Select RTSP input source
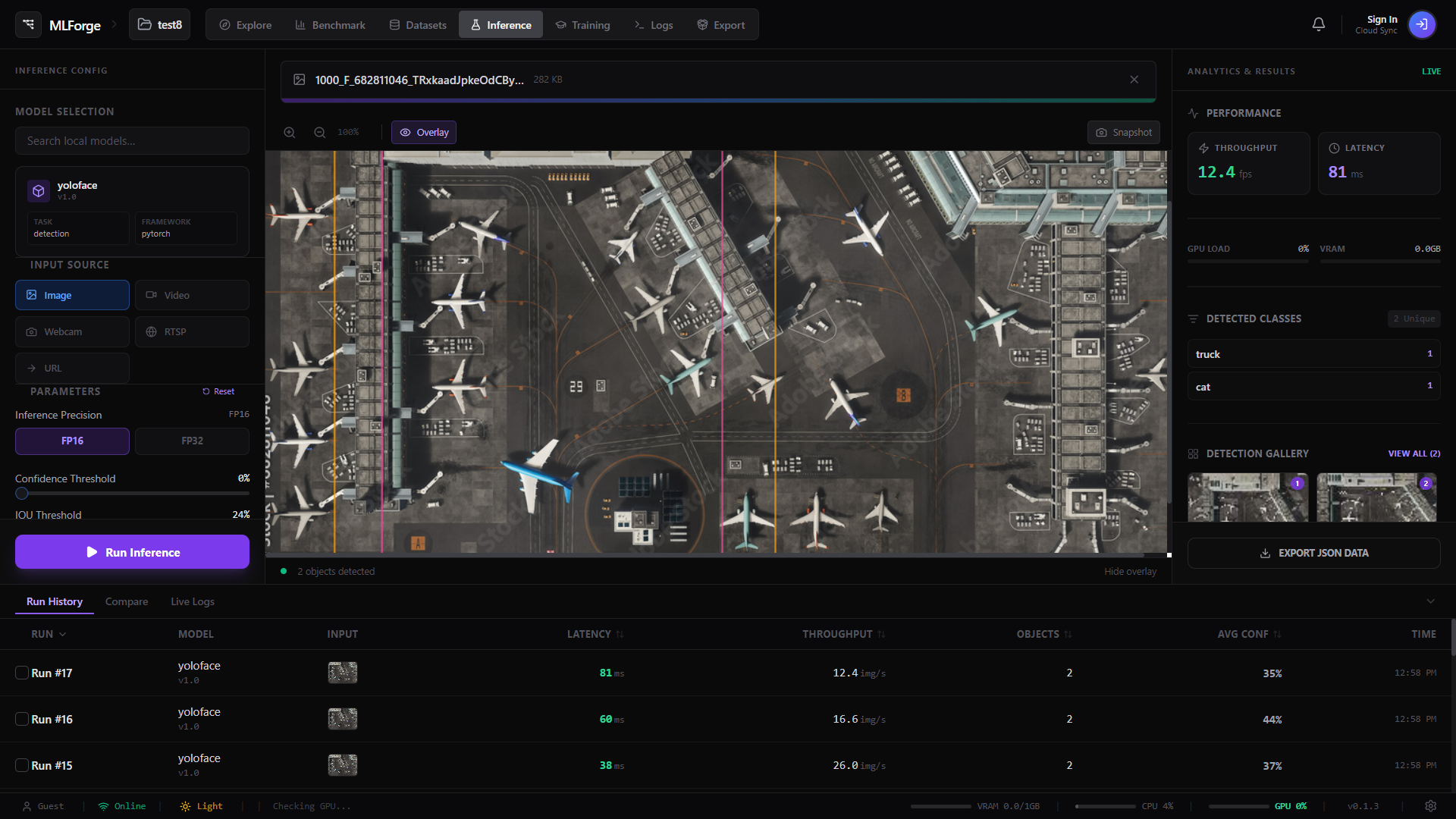The width and height of the screenshot is (1456, 819). [x=192, y=331]
